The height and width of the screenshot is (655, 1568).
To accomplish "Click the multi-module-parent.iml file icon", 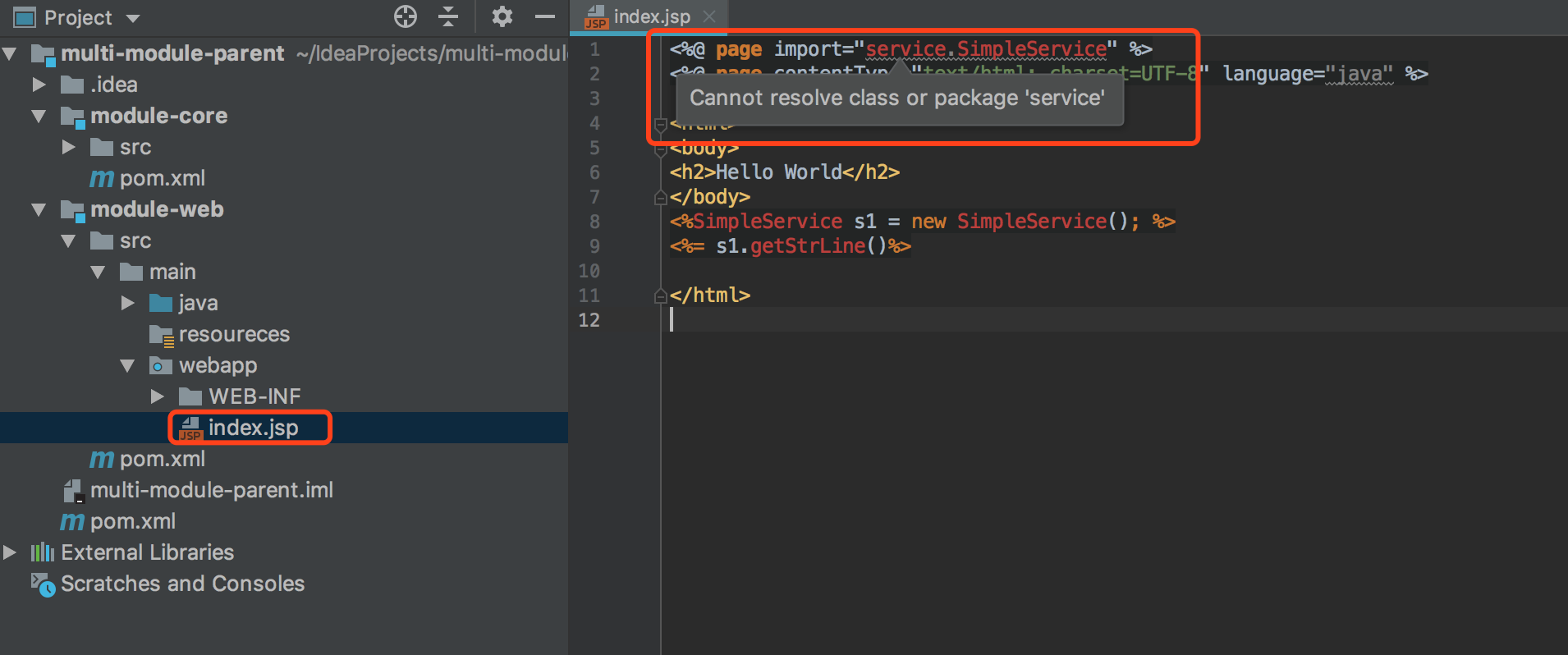I will coord(73,491).
